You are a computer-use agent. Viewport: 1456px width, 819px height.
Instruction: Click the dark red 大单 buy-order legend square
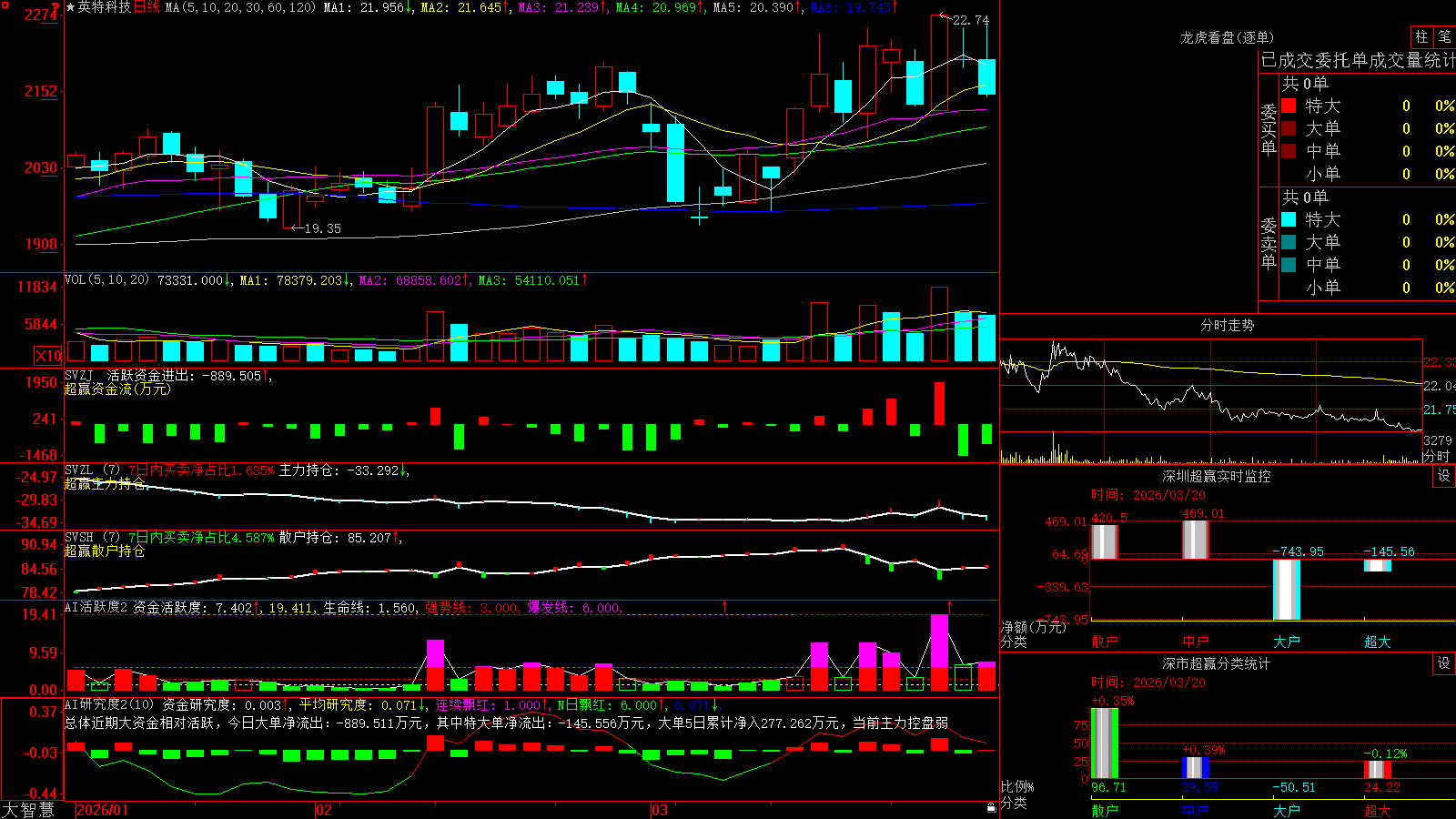pyautogui.click(x=1289, y=128)
